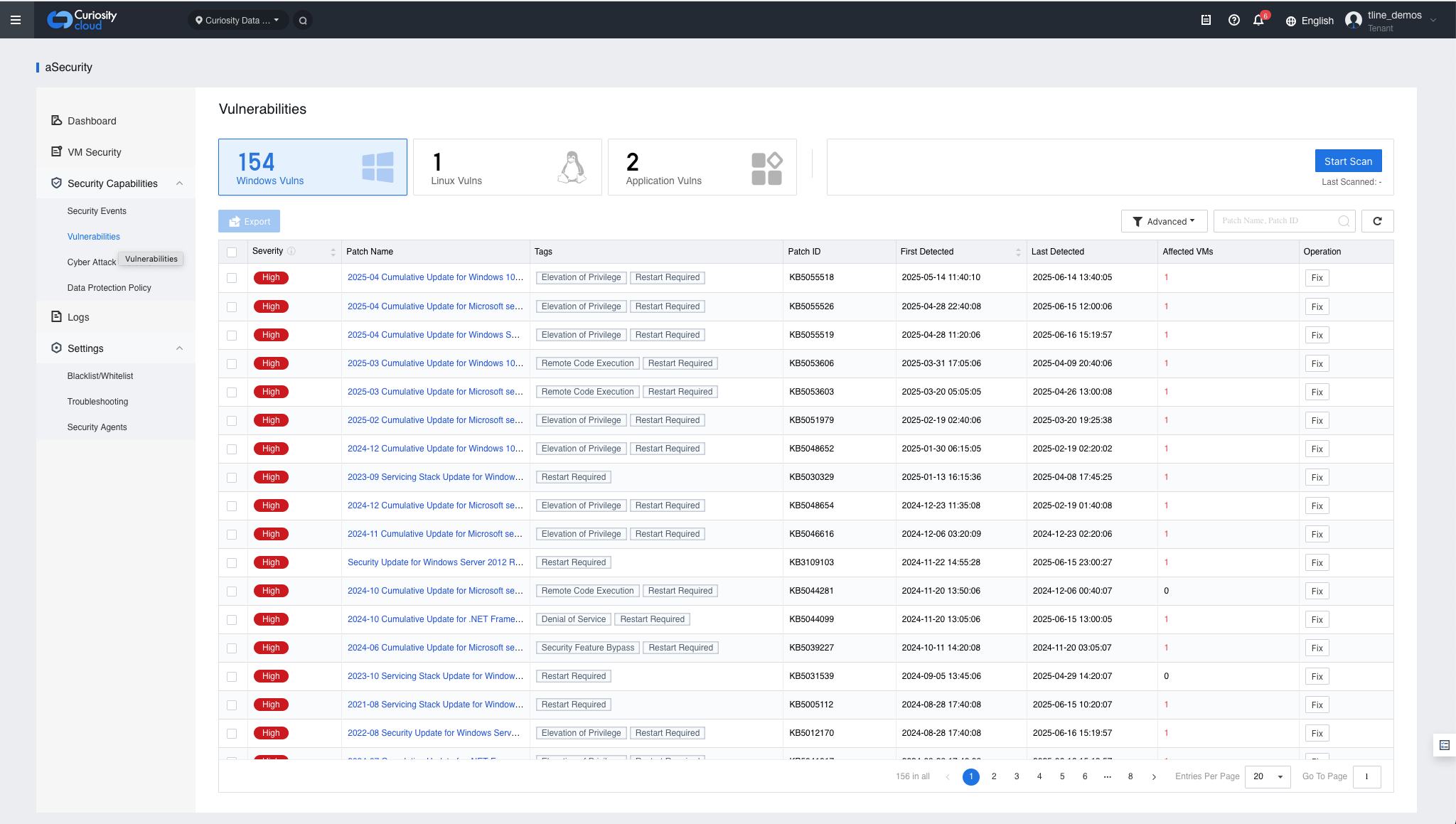The height and width of the screenshot is (824, 1456).
Task: Open the Curiosity Data region dropdown
Action: click(237, 21)
